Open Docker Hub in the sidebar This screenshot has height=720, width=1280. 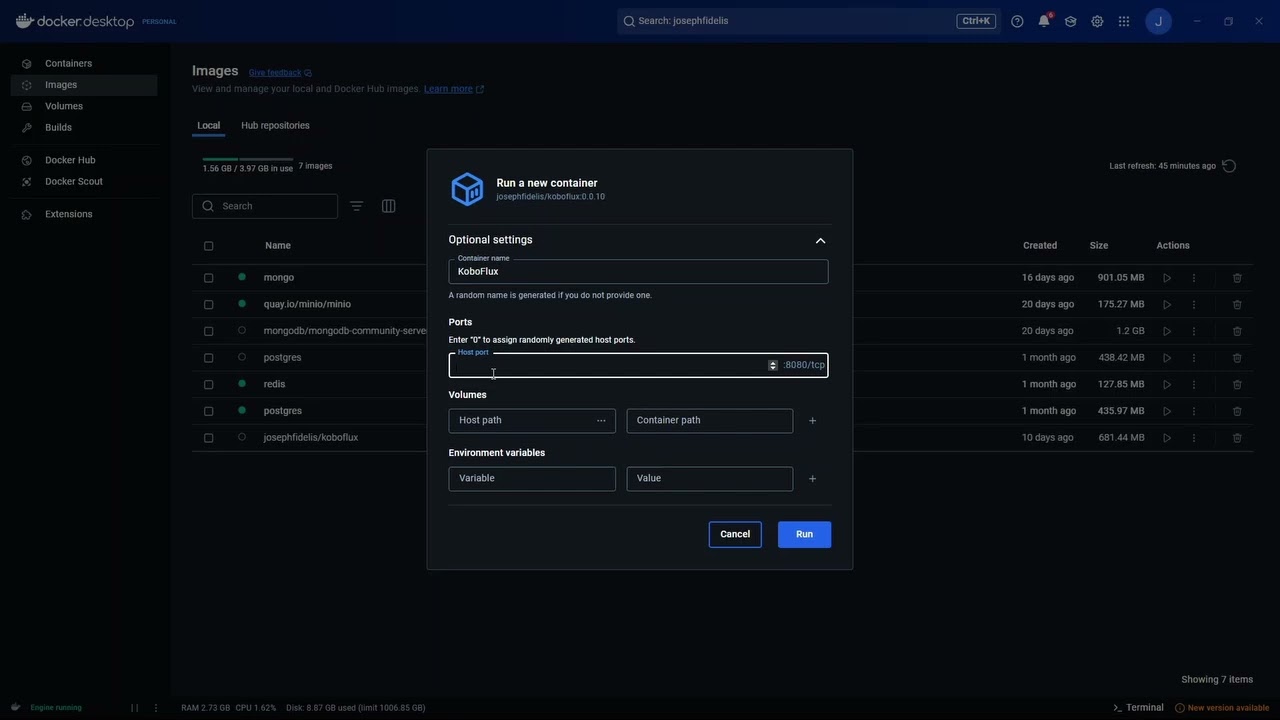pos(70,160)
